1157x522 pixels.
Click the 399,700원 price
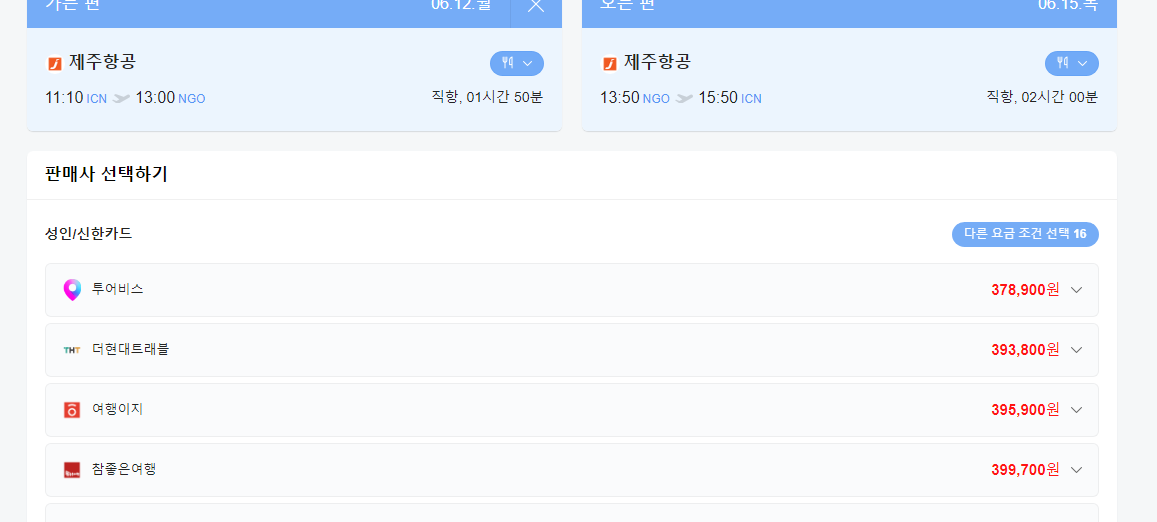tap(1025, 470)
